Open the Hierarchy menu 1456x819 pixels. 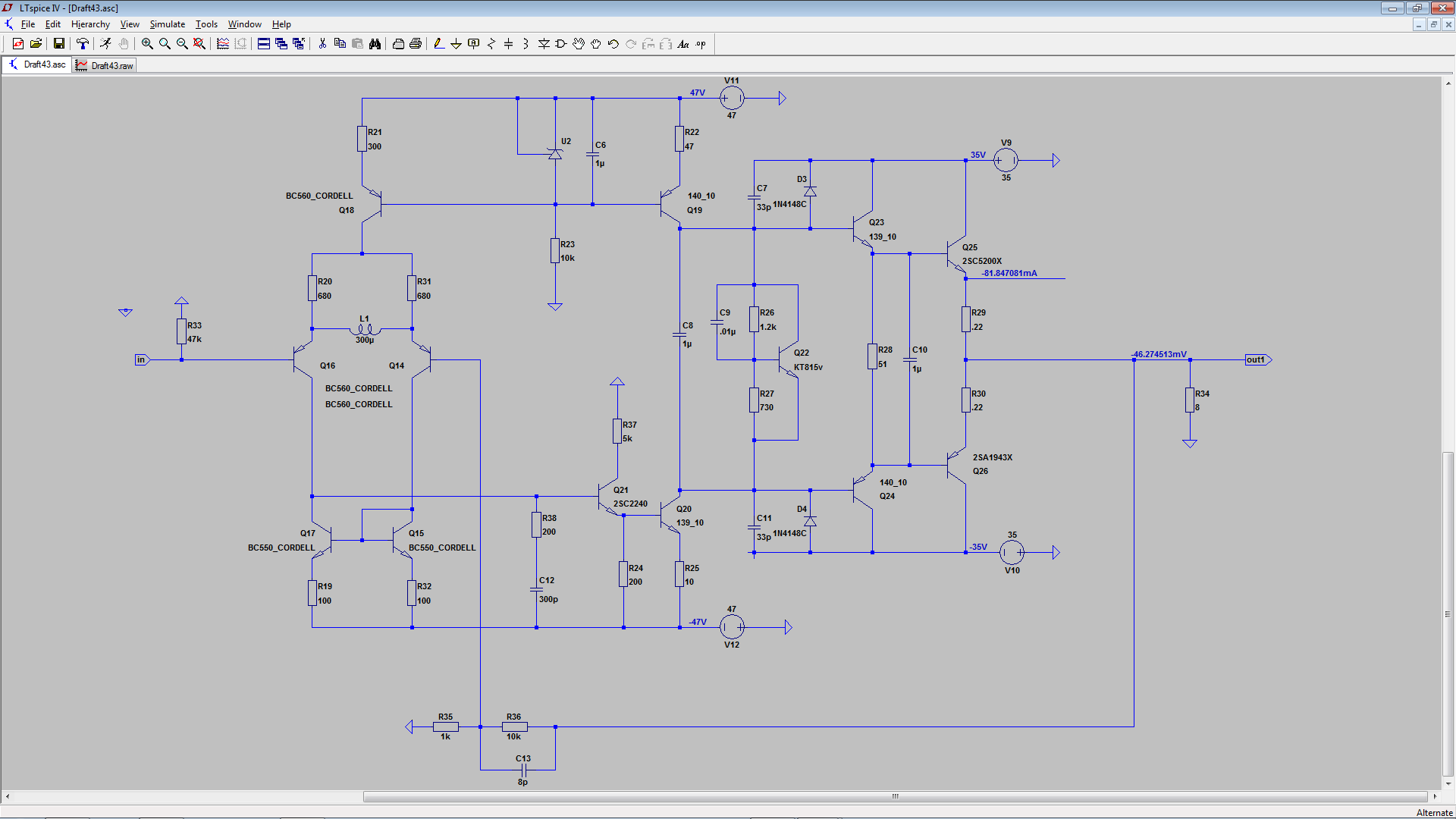pos(90,24)
